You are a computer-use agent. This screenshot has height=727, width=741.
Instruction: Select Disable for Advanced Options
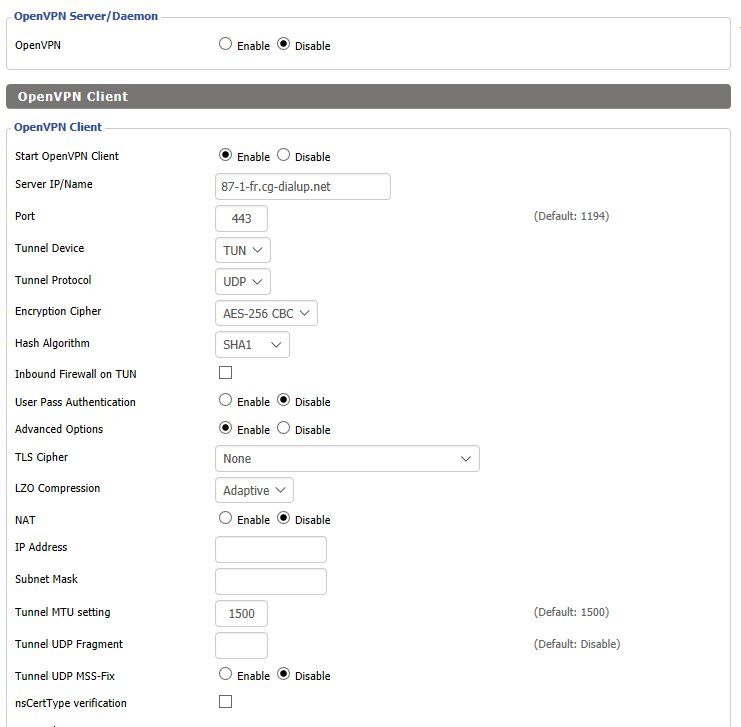(x=283, y=428)
